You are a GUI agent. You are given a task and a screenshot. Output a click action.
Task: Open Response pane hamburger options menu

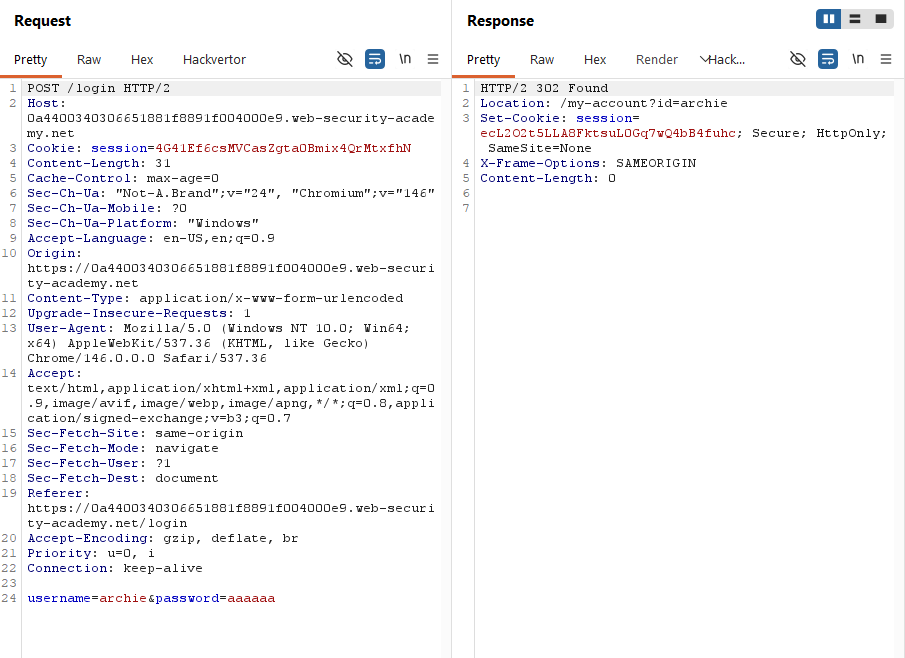coord(886,59)
